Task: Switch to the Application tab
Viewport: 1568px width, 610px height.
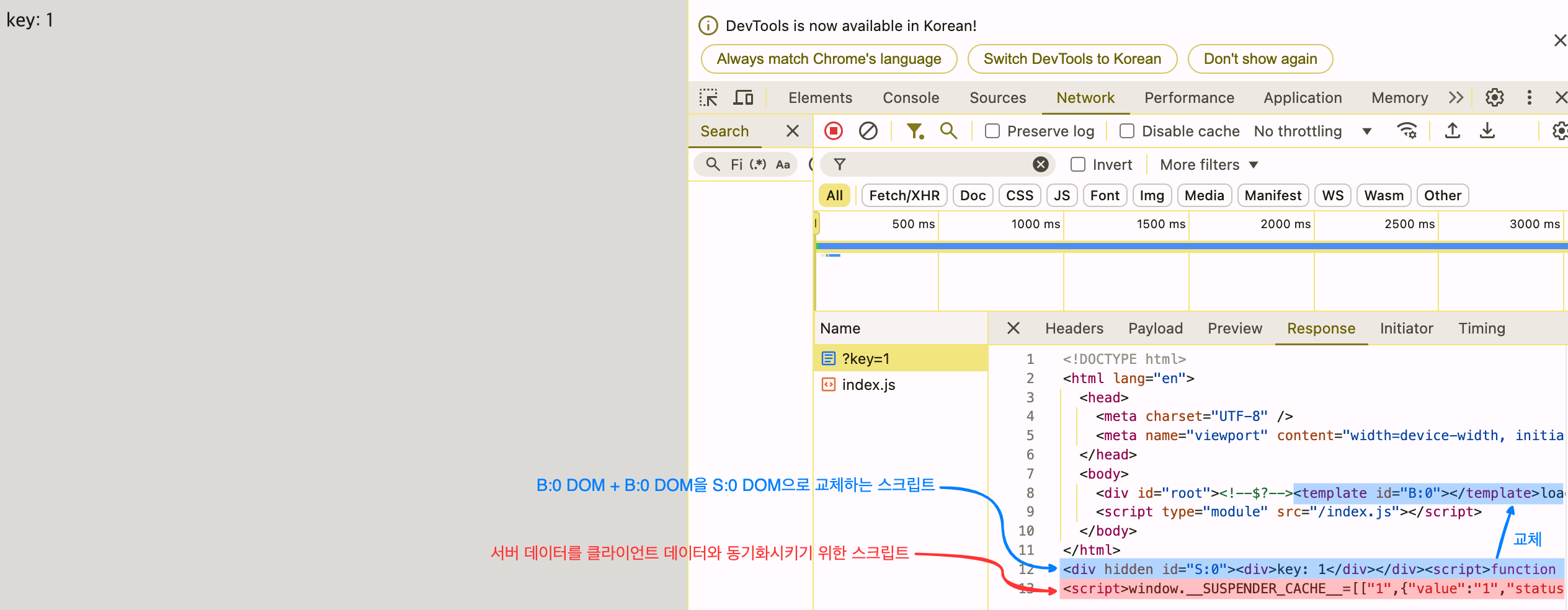Action: pyautogui.click(x=1303, y=97)
